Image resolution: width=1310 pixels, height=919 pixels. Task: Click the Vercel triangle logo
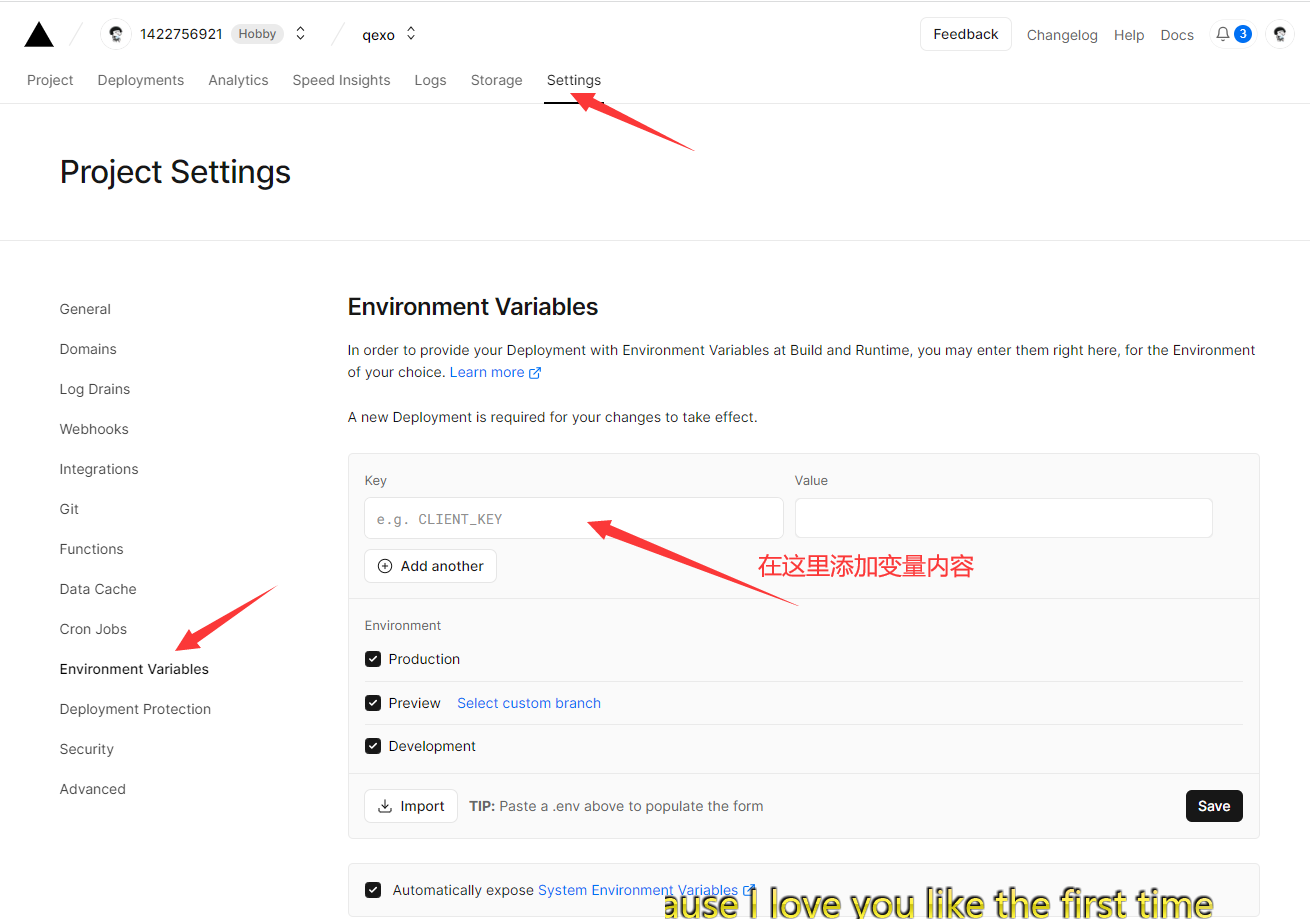point(39,35)
